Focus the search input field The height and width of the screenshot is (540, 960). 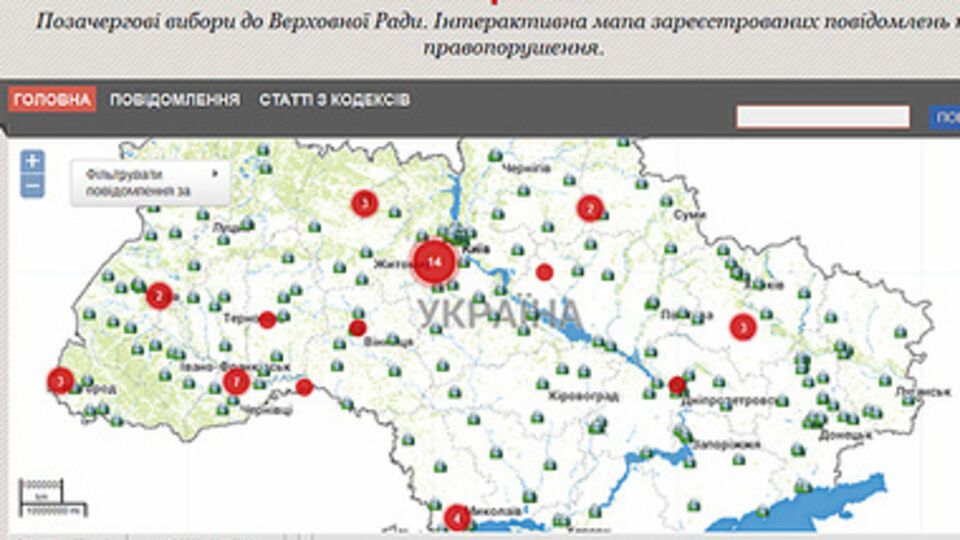click(823, 117)
